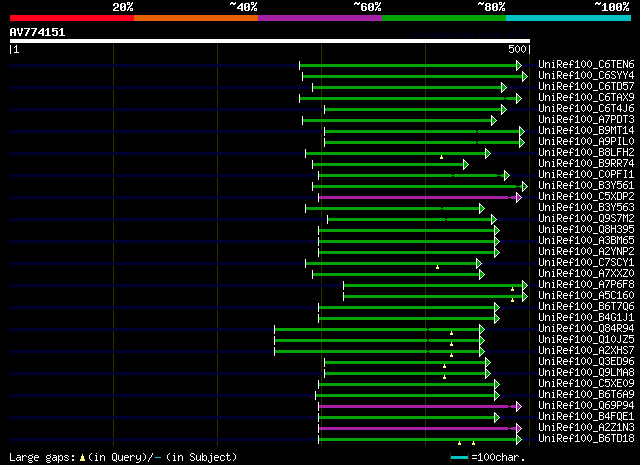Select the UniRef100_A7P6F8 label
This screenshot has height=465, width=640.
(586, 285)
